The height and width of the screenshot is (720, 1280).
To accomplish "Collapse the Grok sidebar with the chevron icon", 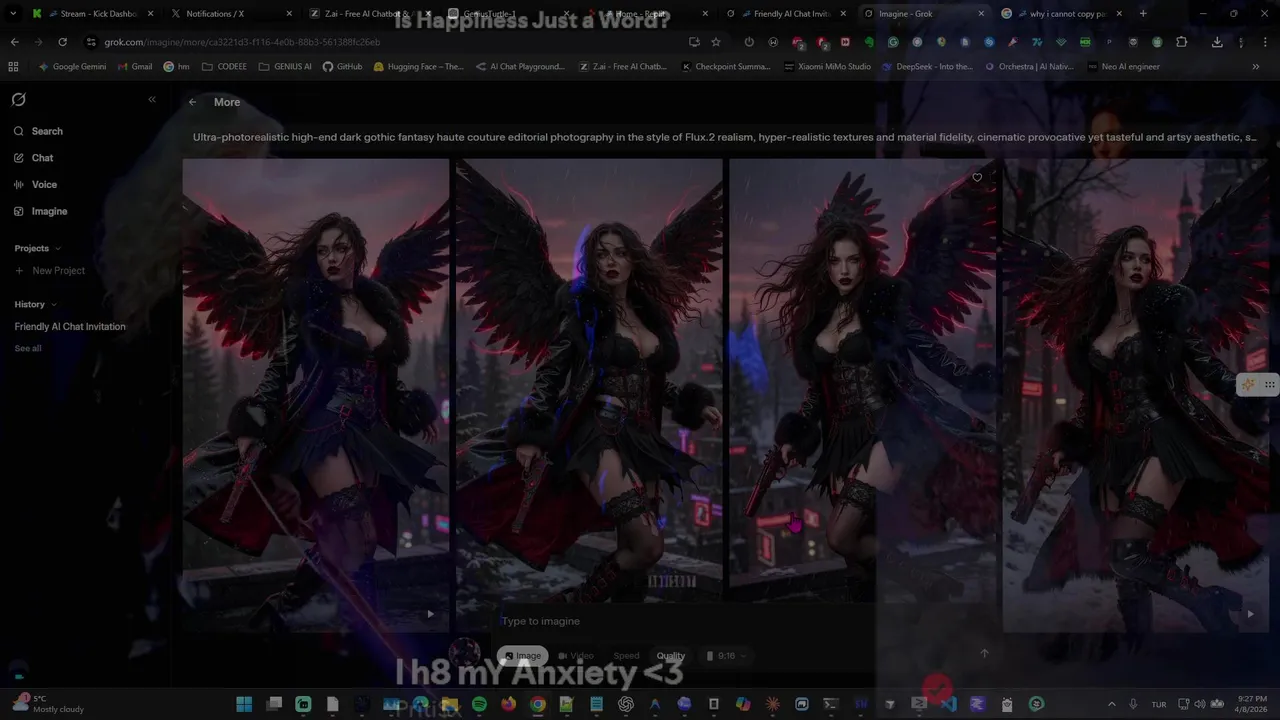I will coord(152,99).
